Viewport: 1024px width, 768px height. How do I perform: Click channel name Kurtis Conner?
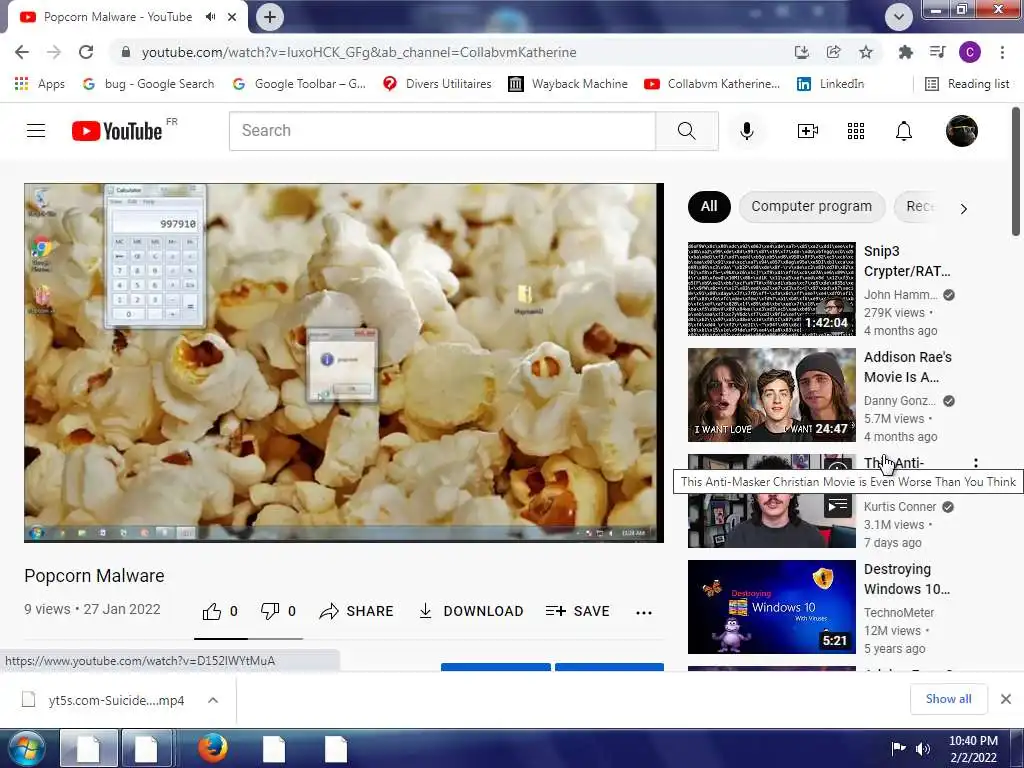pos(900,507)
